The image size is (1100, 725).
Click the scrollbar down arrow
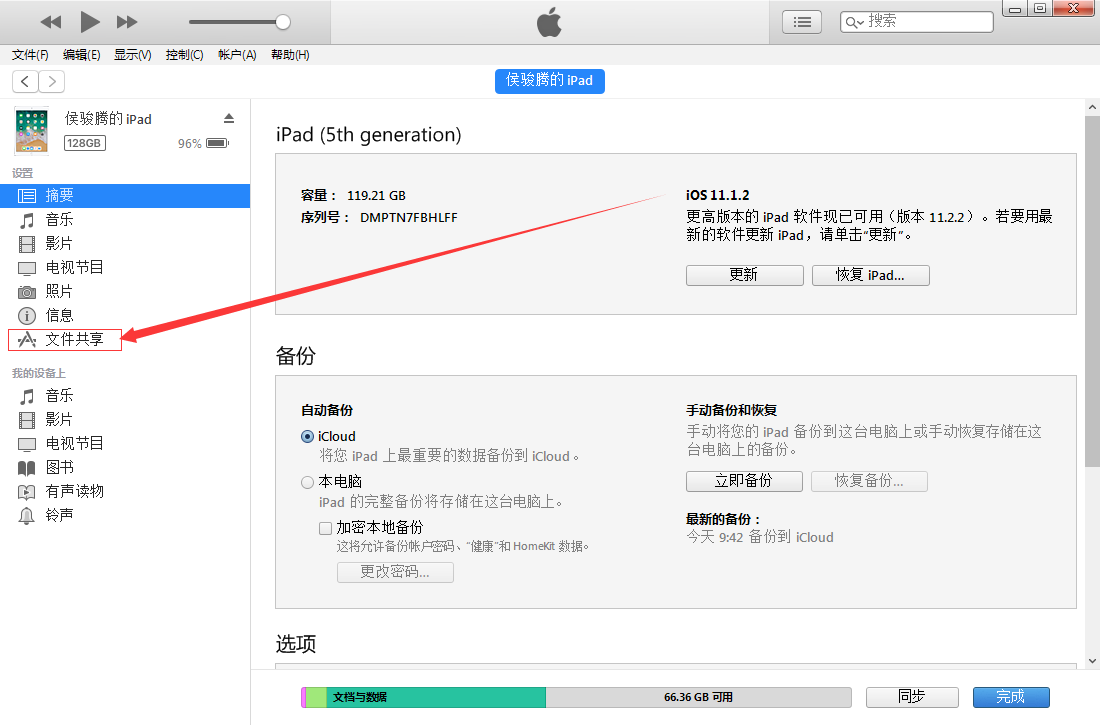(x=1092, y=660)
